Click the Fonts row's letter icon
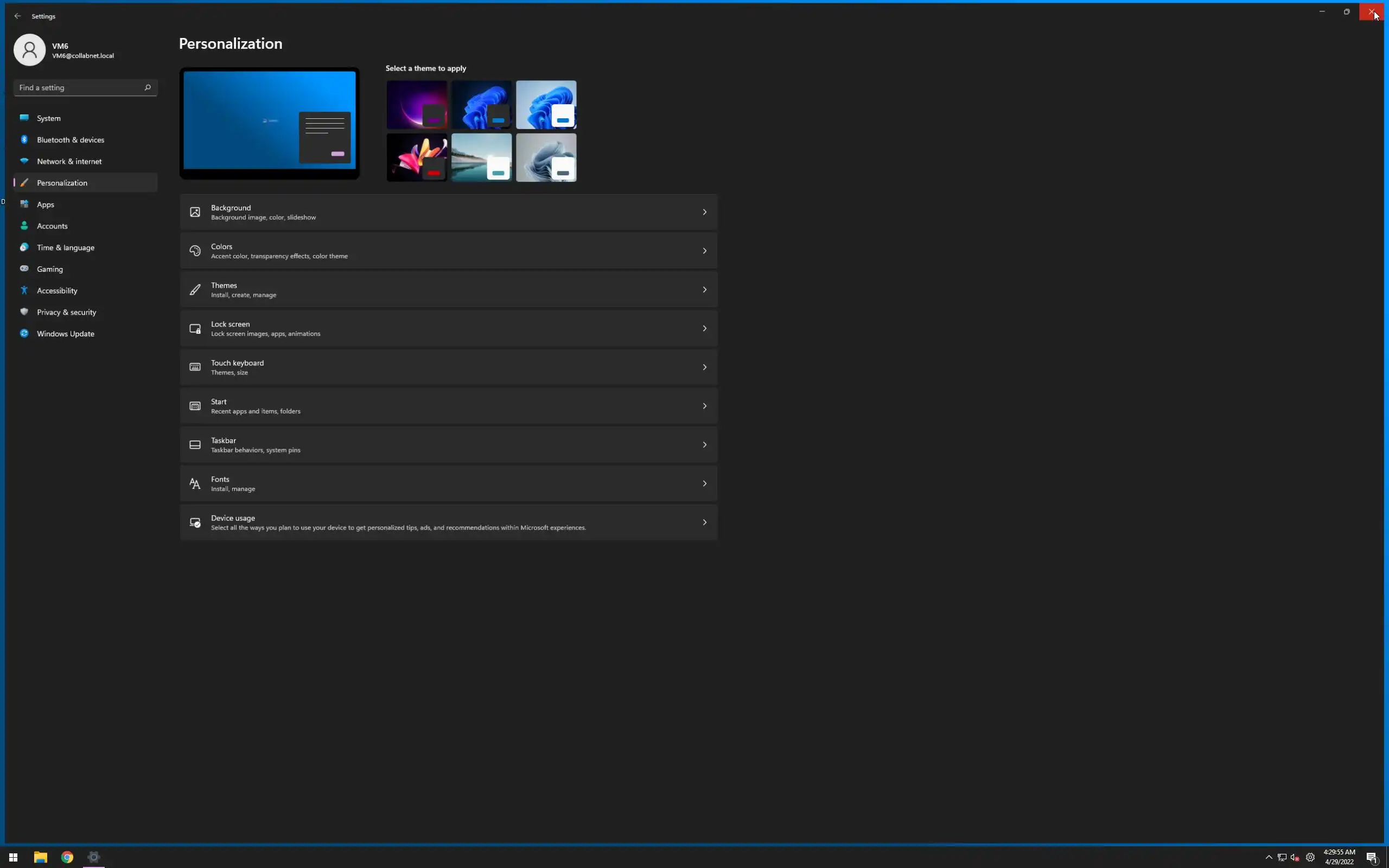Screen dimensions: 1389x868 (195, 483)
